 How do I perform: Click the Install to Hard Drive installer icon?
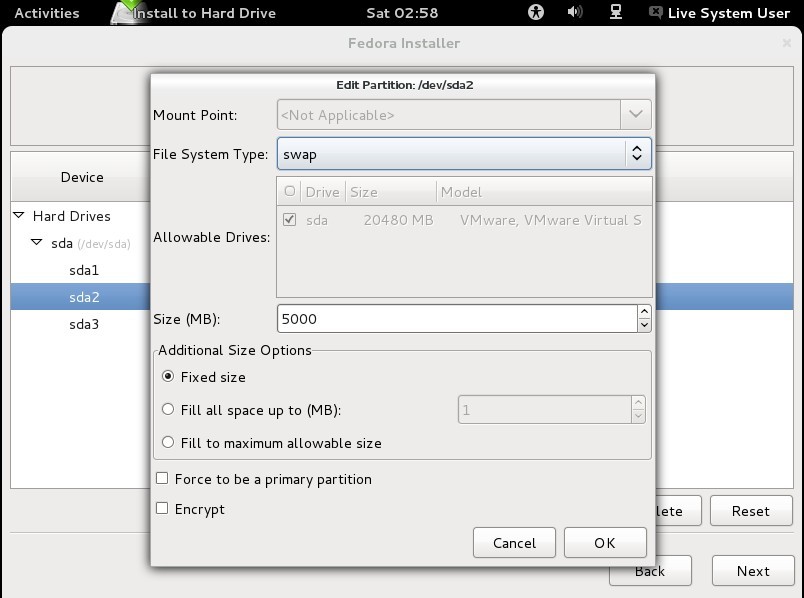click(x=125, y=13)
